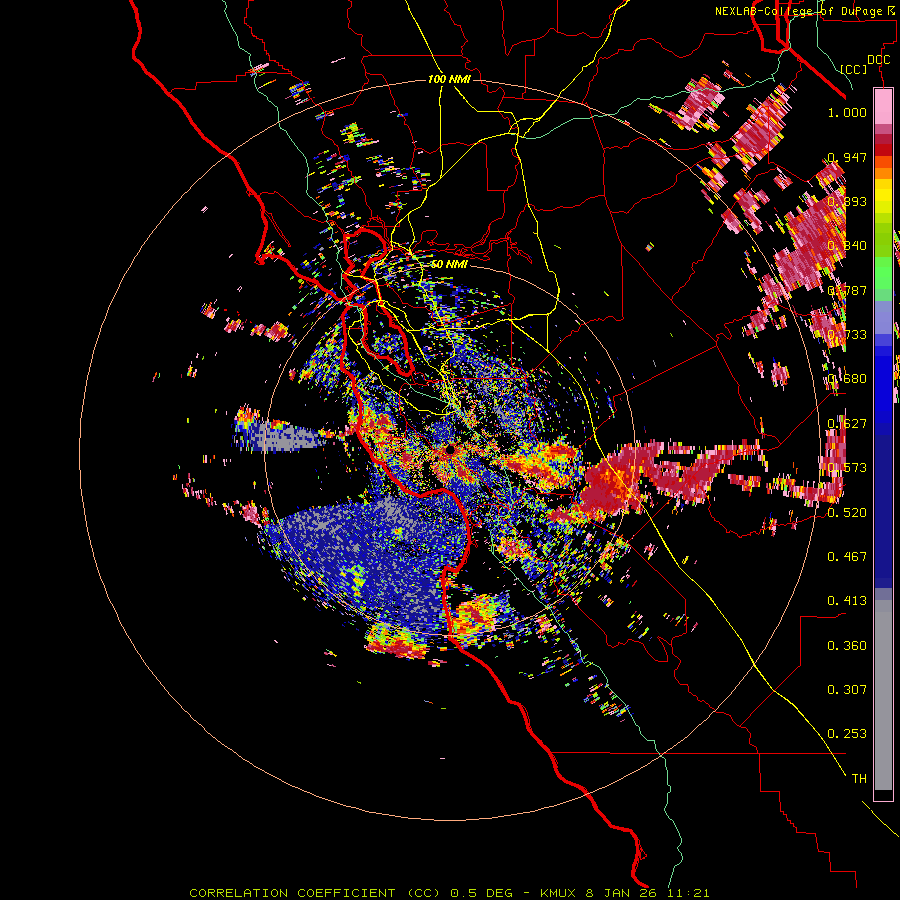The height and width of the screenshot is (900, 900).
Task: Pick the bright green segment of the color bar
Action: pyautogui.click(x=883, y=273)
